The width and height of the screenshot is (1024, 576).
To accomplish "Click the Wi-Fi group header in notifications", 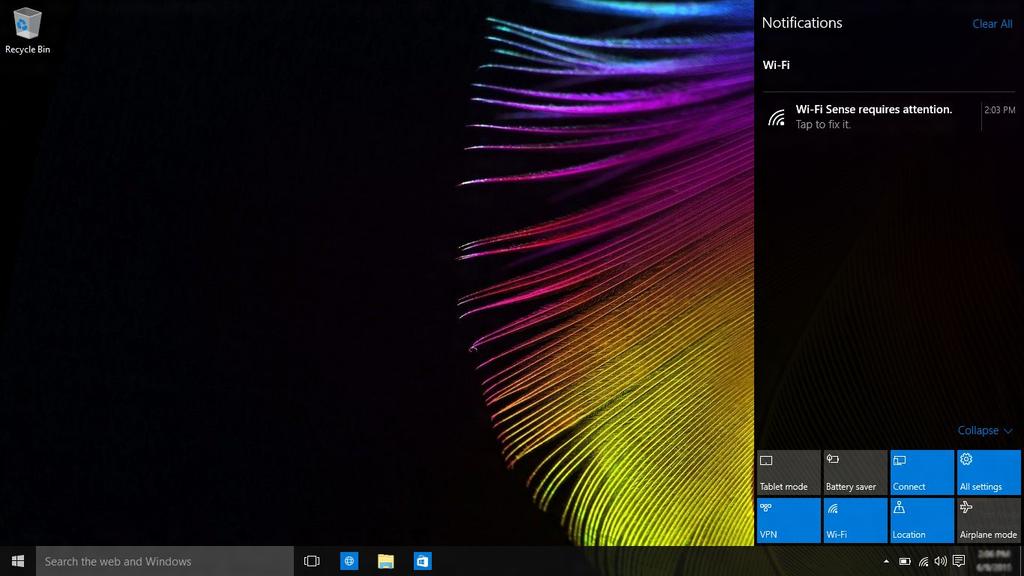I will [776, 65].
